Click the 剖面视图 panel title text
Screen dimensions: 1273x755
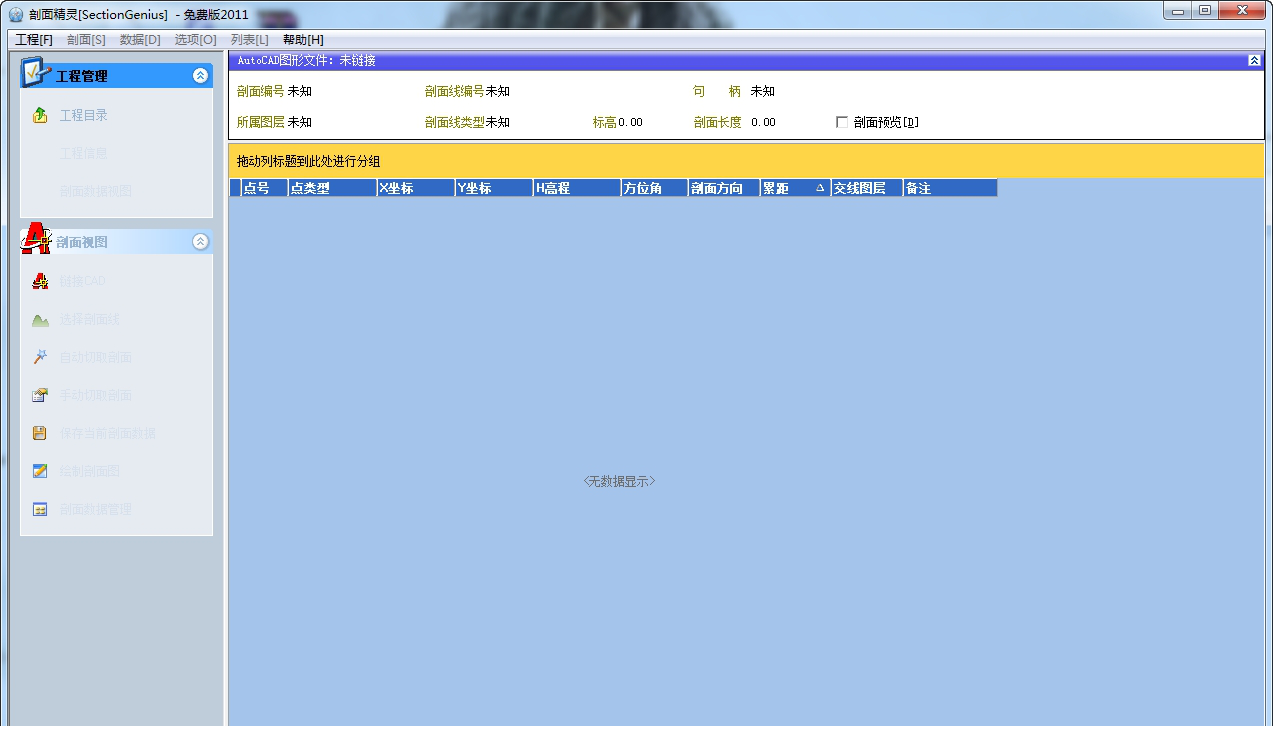[82, 242]
